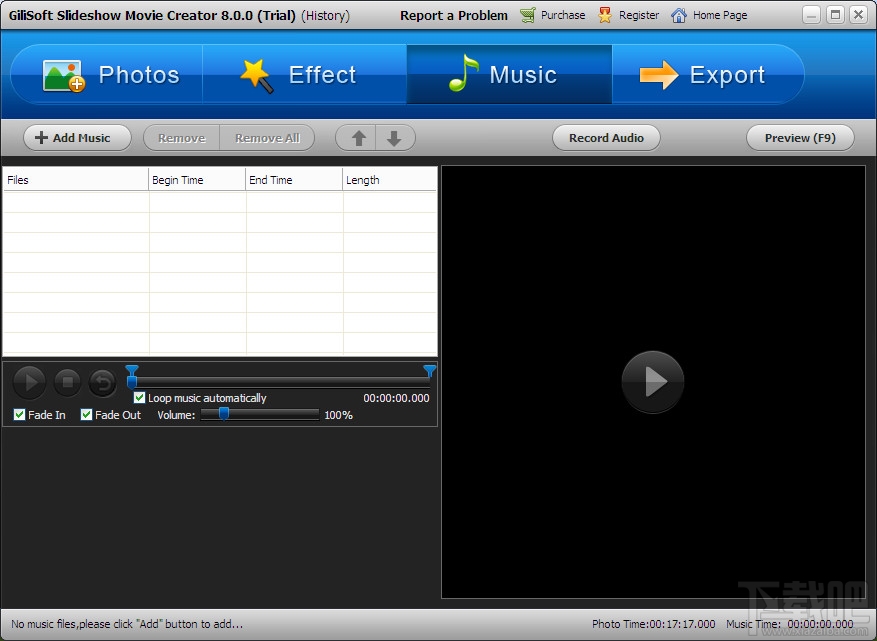The height and width of the screenshot is (641, 877).
Task: Start a Record Audio session
Action: (606, 137)
